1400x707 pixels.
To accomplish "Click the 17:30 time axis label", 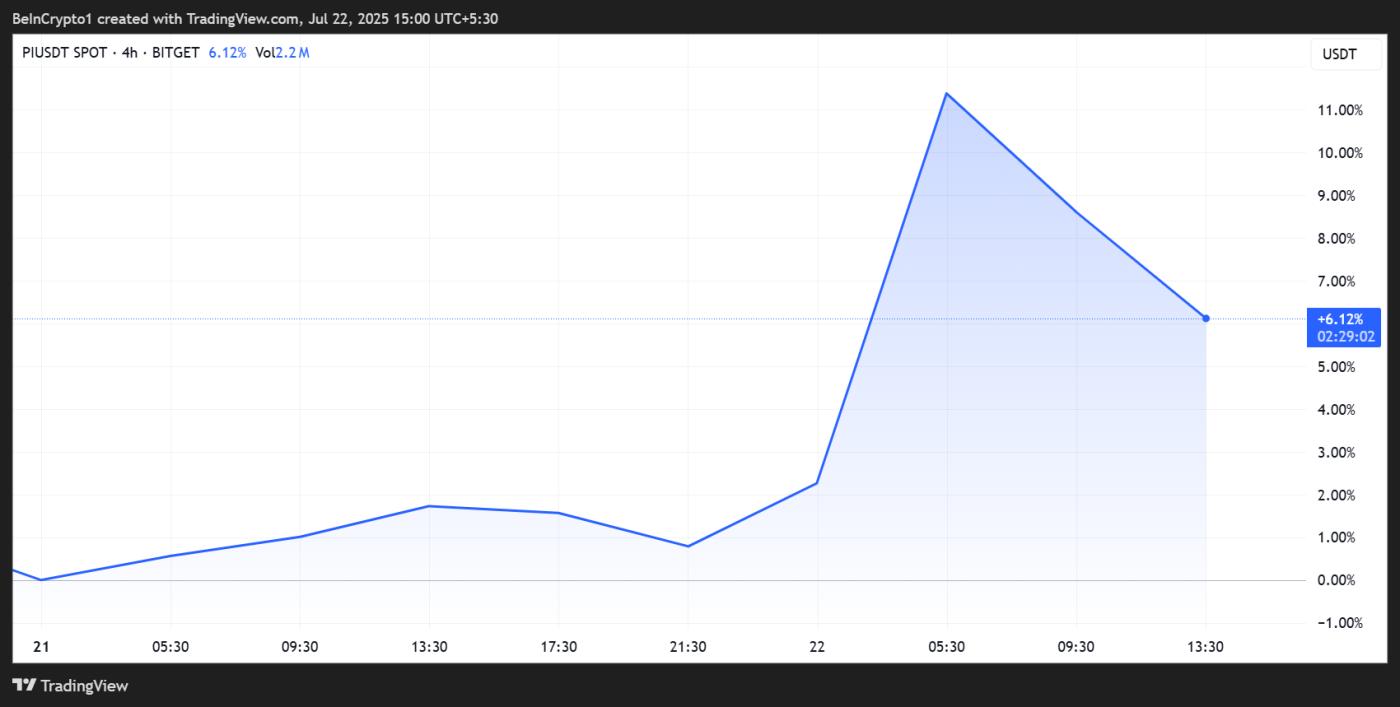I will [559, 647].
